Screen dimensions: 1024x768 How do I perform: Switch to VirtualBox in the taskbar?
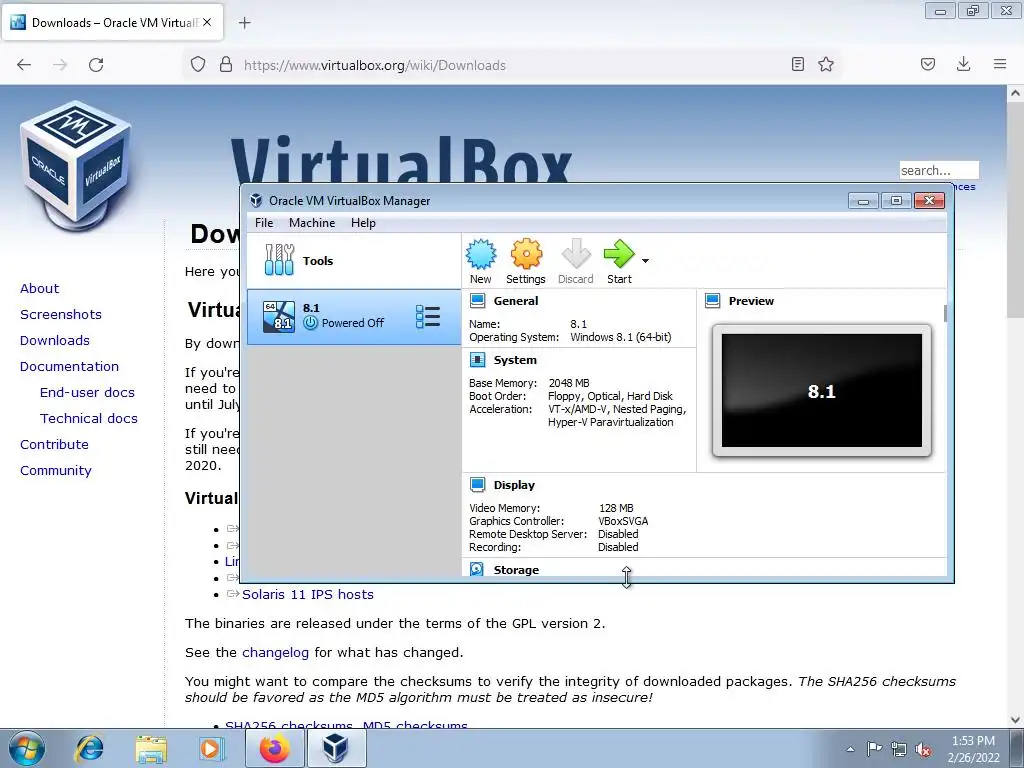pyautogui.click(x=336, y=748)
